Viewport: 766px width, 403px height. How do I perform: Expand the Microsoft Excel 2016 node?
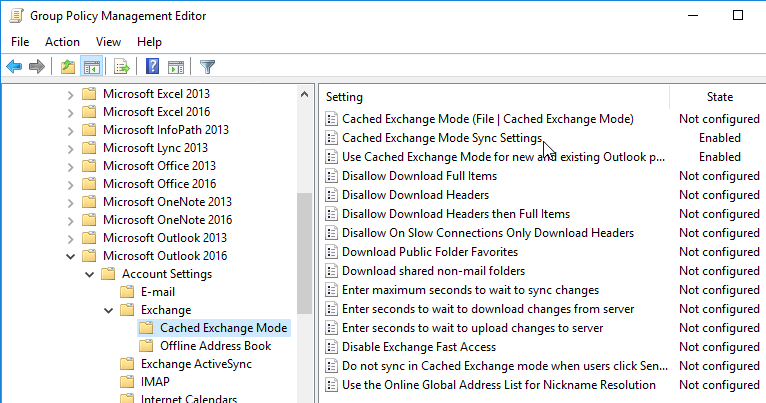70,112
